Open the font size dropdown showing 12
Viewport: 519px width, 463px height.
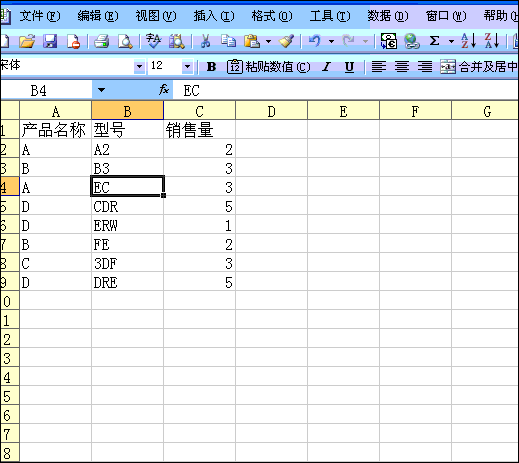[x=188, y=66]
